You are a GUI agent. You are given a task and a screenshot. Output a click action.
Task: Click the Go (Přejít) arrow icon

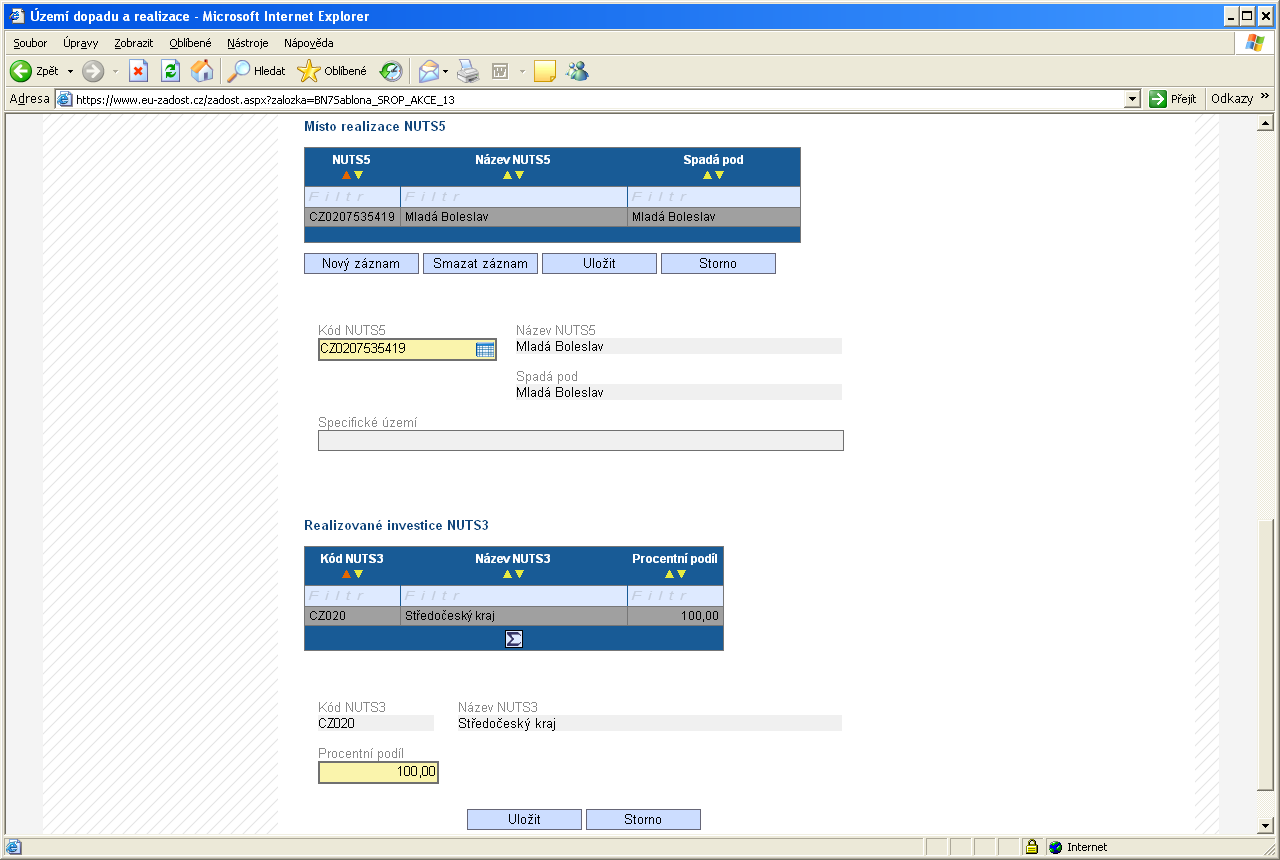1158,99
